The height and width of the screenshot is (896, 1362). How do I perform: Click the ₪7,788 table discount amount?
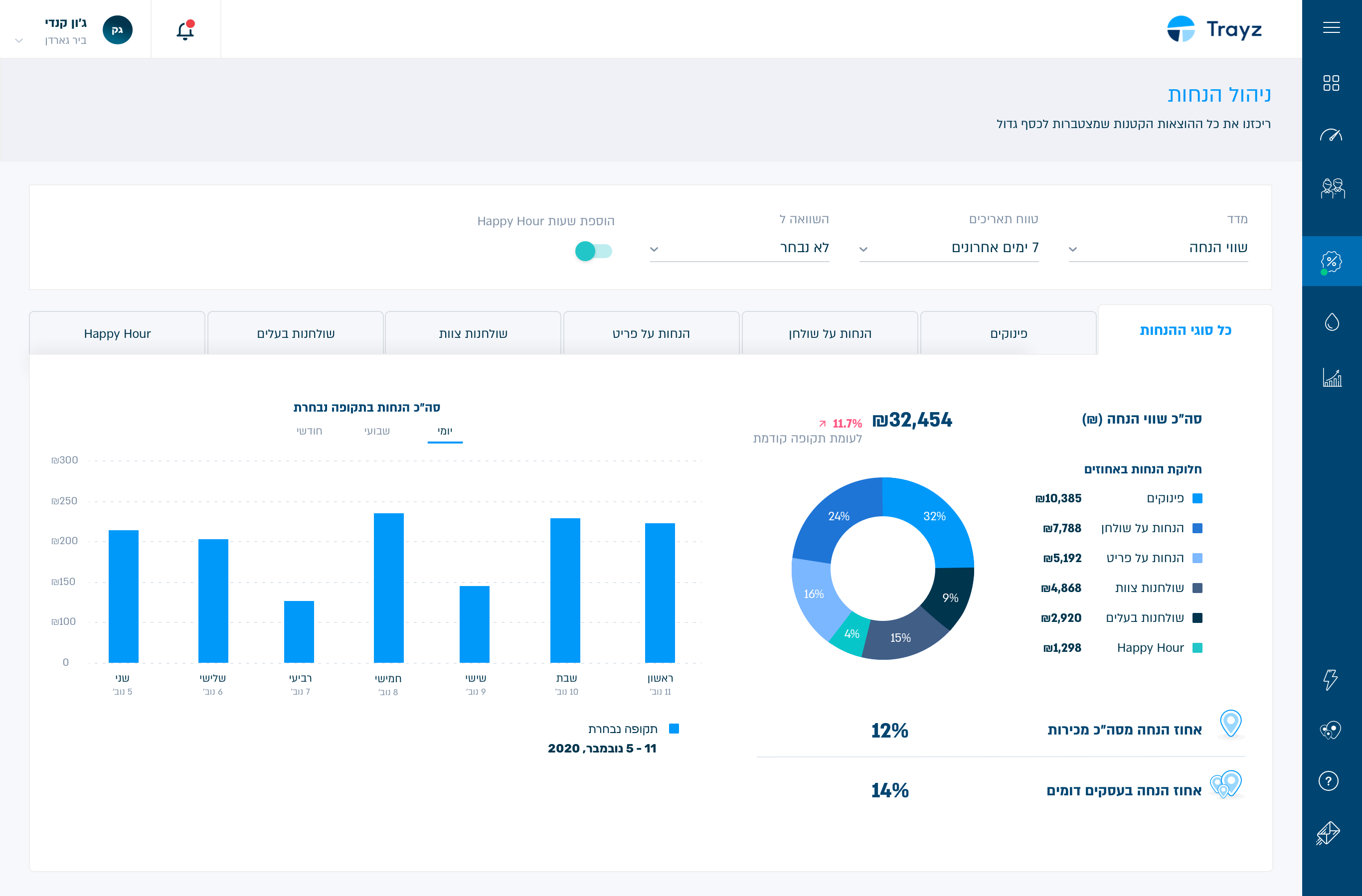click(x=1062, y=528)
